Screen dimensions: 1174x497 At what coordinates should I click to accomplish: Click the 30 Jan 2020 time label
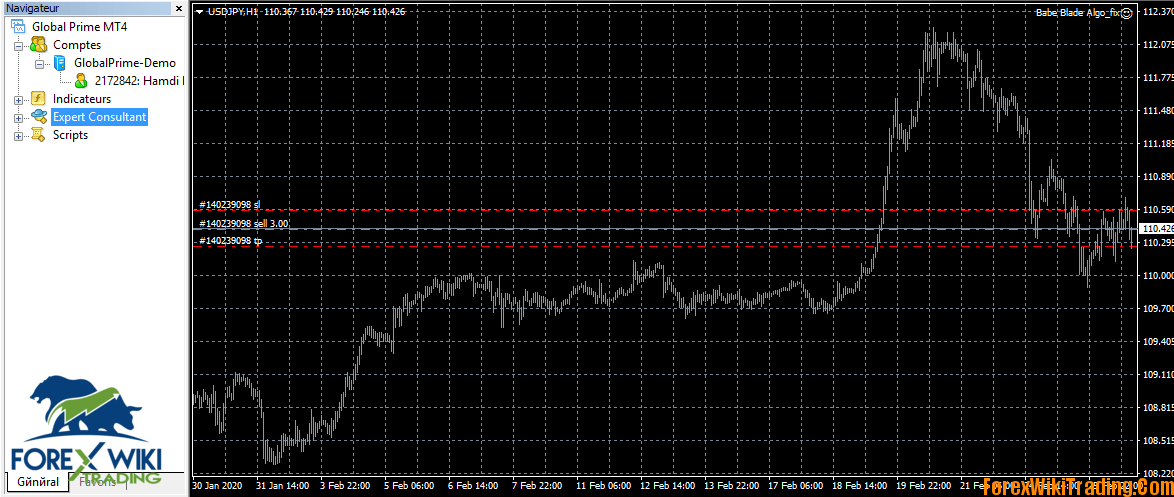click(x=217, y=485)
